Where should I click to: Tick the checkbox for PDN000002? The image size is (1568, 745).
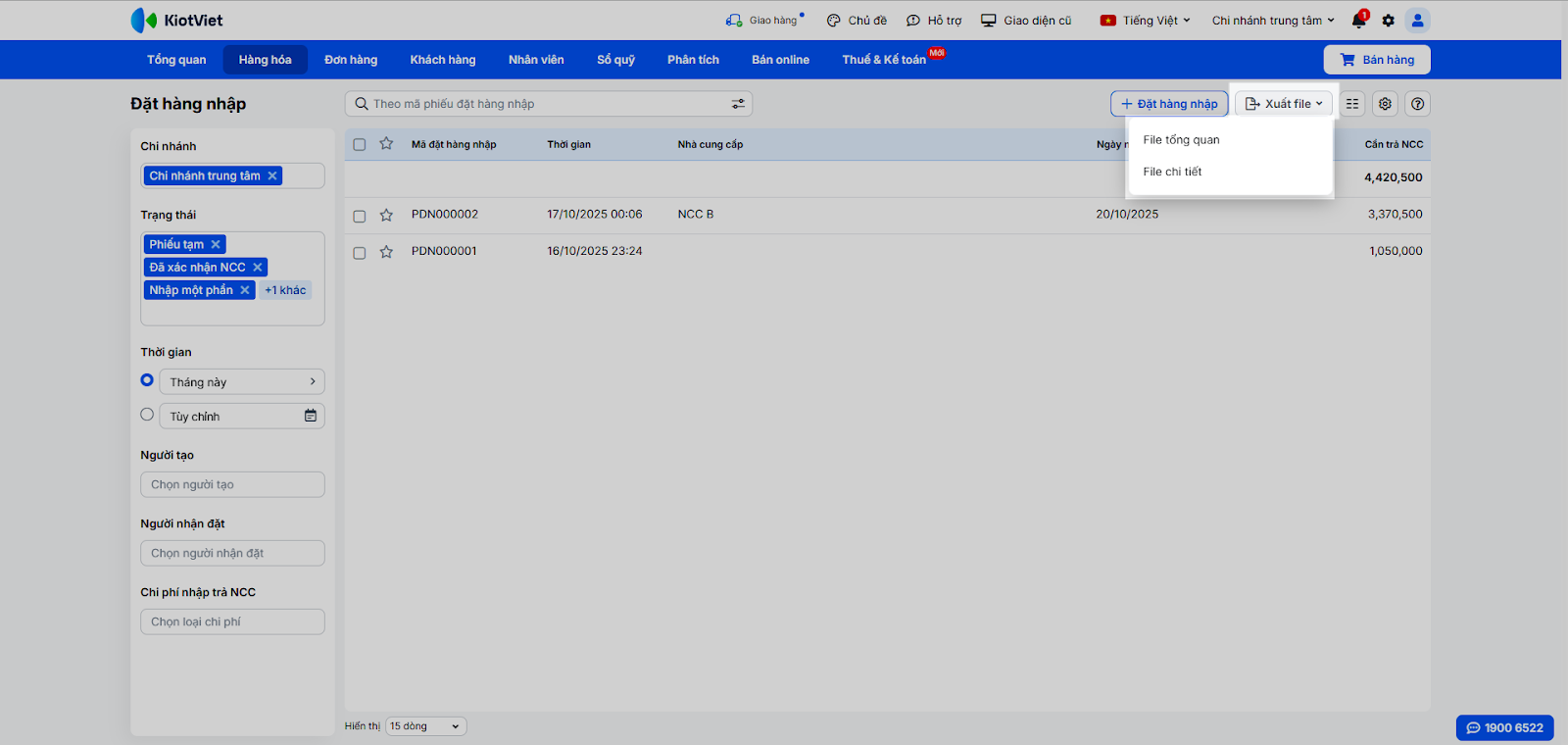point(360,216)
